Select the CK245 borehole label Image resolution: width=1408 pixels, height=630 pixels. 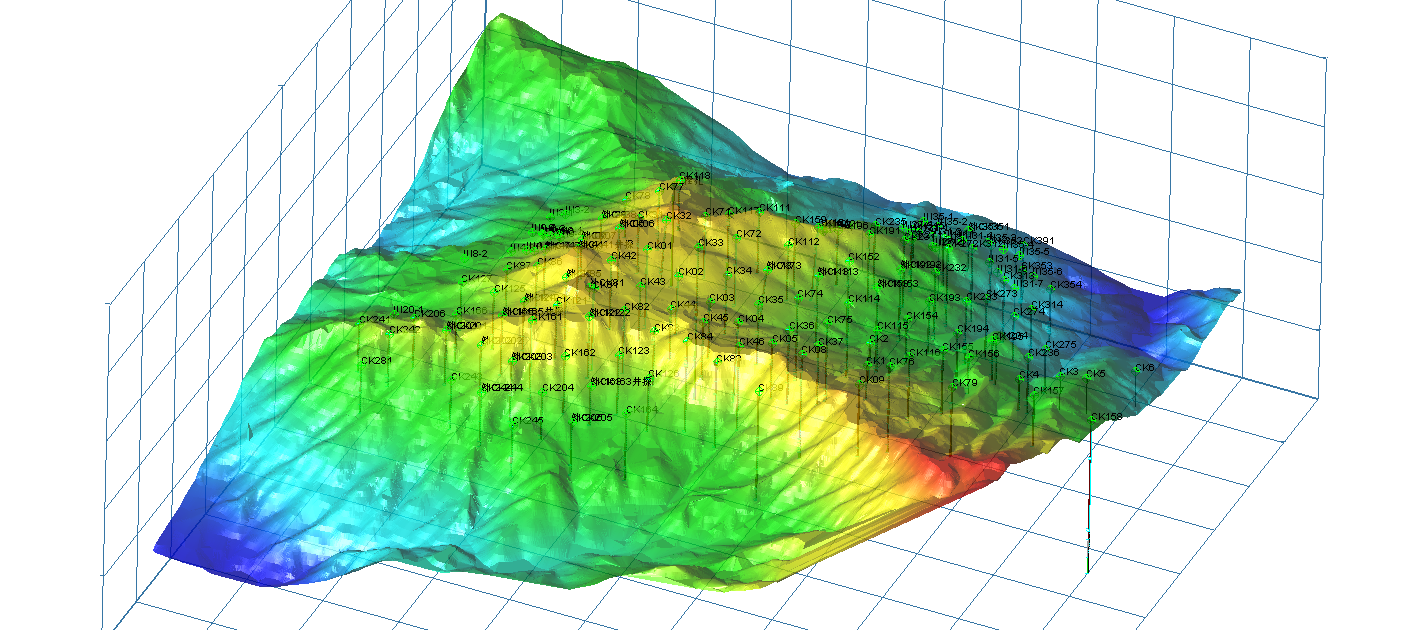click(528, 421)
